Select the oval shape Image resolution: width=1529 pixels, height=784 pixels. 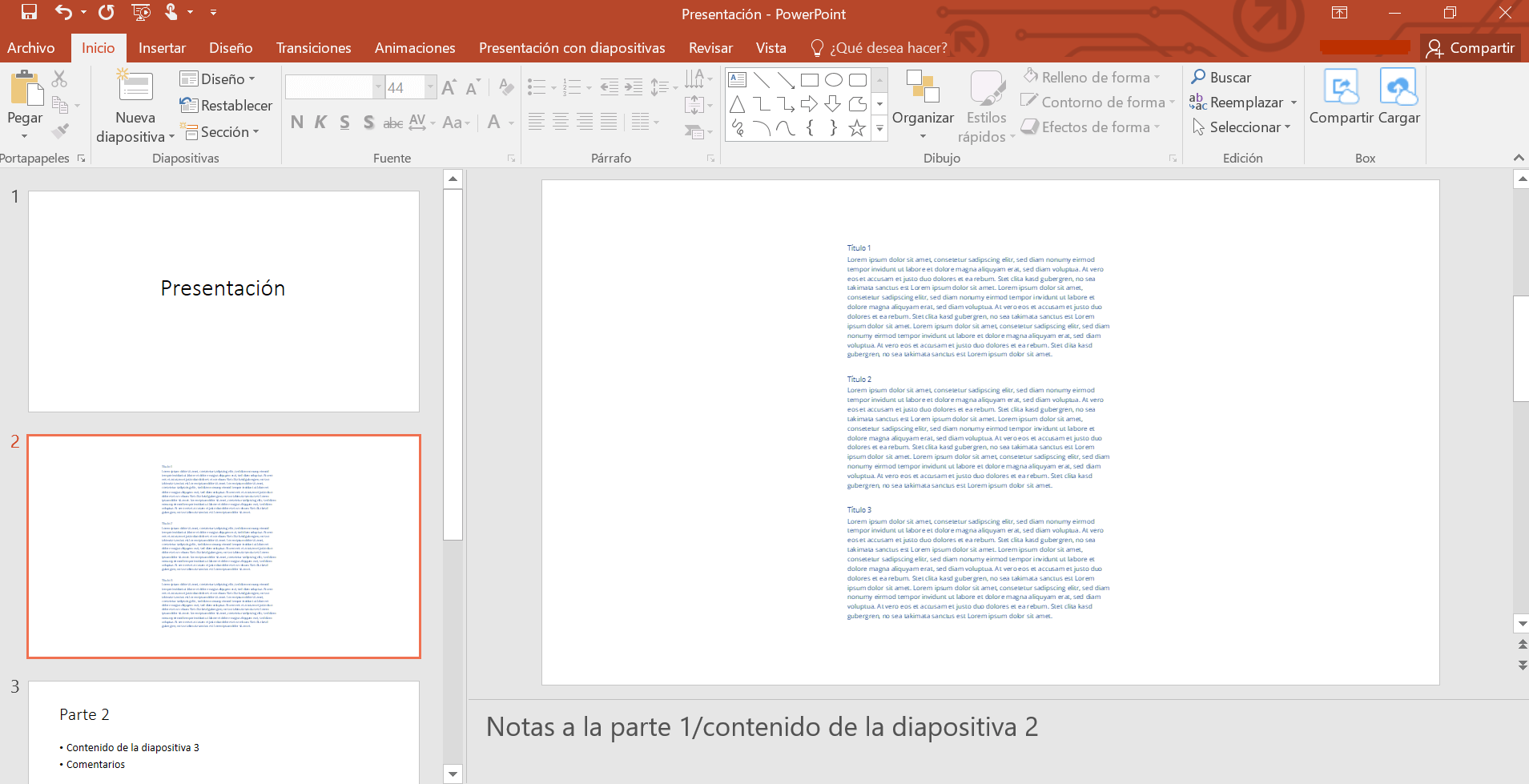(833, 80)
